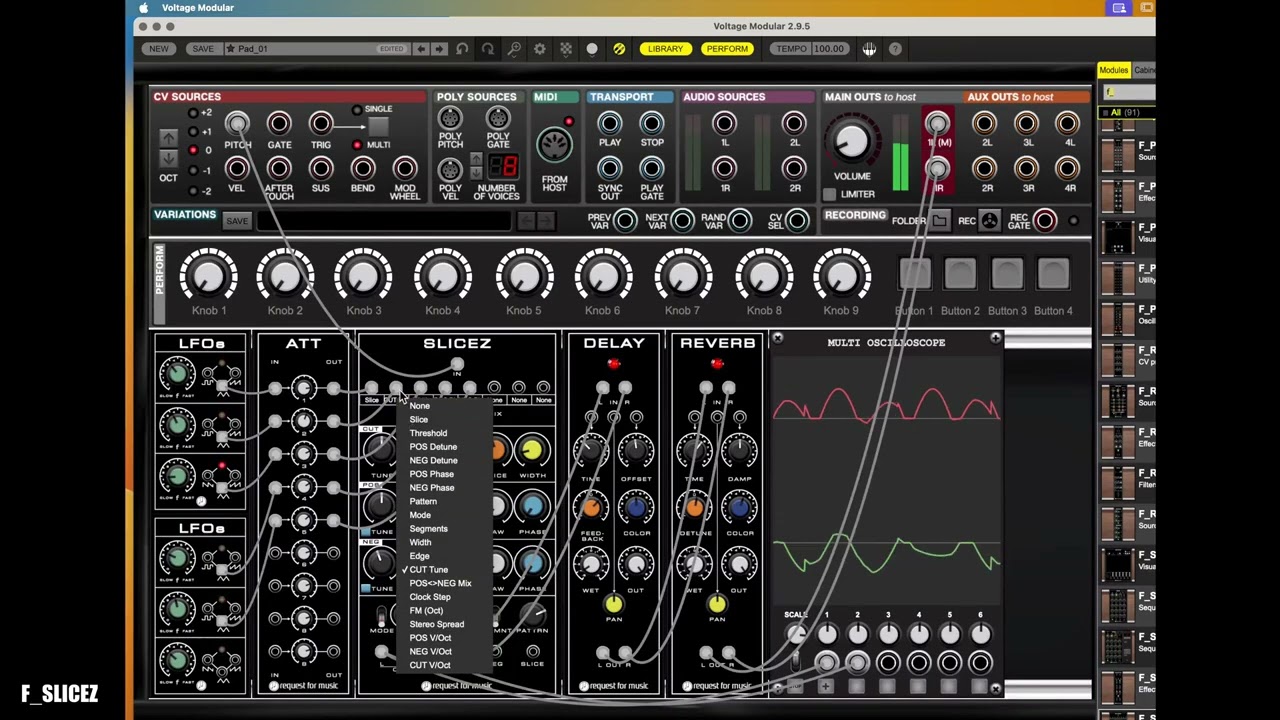Toggle the LIMITER checkbox
1280x720 pixels.
coord(829,194)
